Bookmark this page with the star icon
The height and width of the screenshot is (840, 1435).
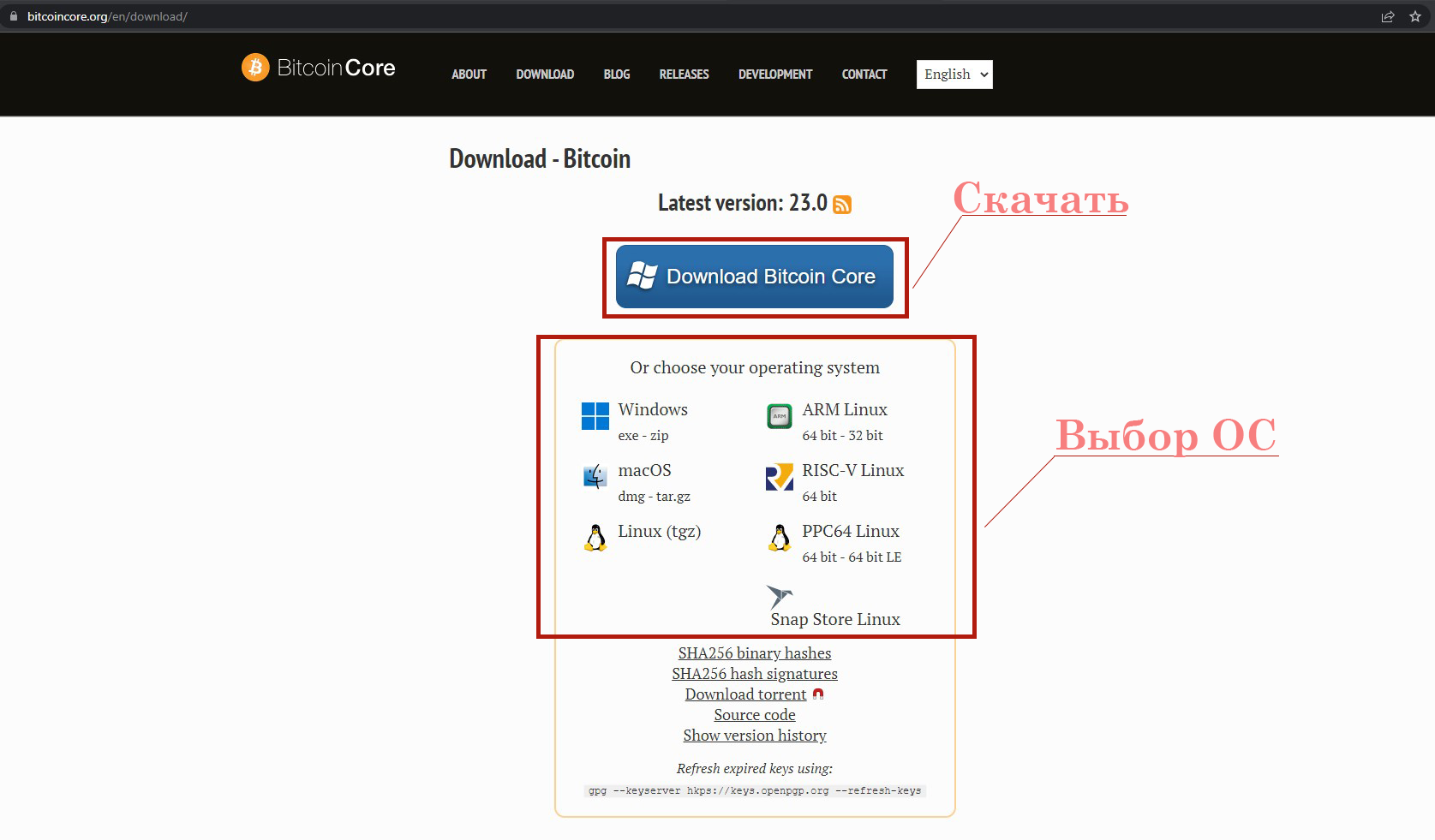(x=1415, y=16)
